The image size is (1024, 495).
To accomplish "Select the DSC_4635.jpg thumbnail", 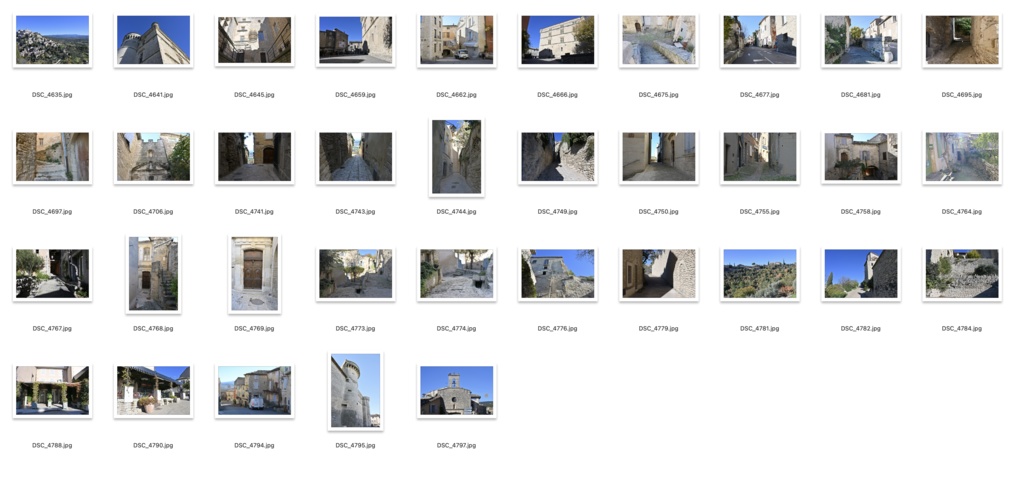I will (x=52, y=40).
